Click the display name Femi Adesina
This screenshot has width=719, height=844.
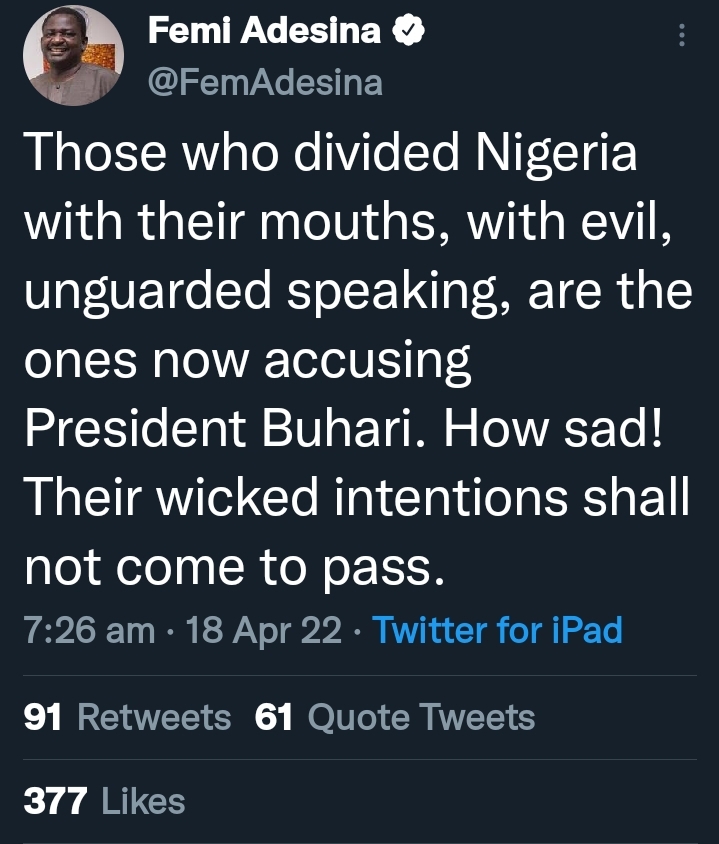point(265,32)
